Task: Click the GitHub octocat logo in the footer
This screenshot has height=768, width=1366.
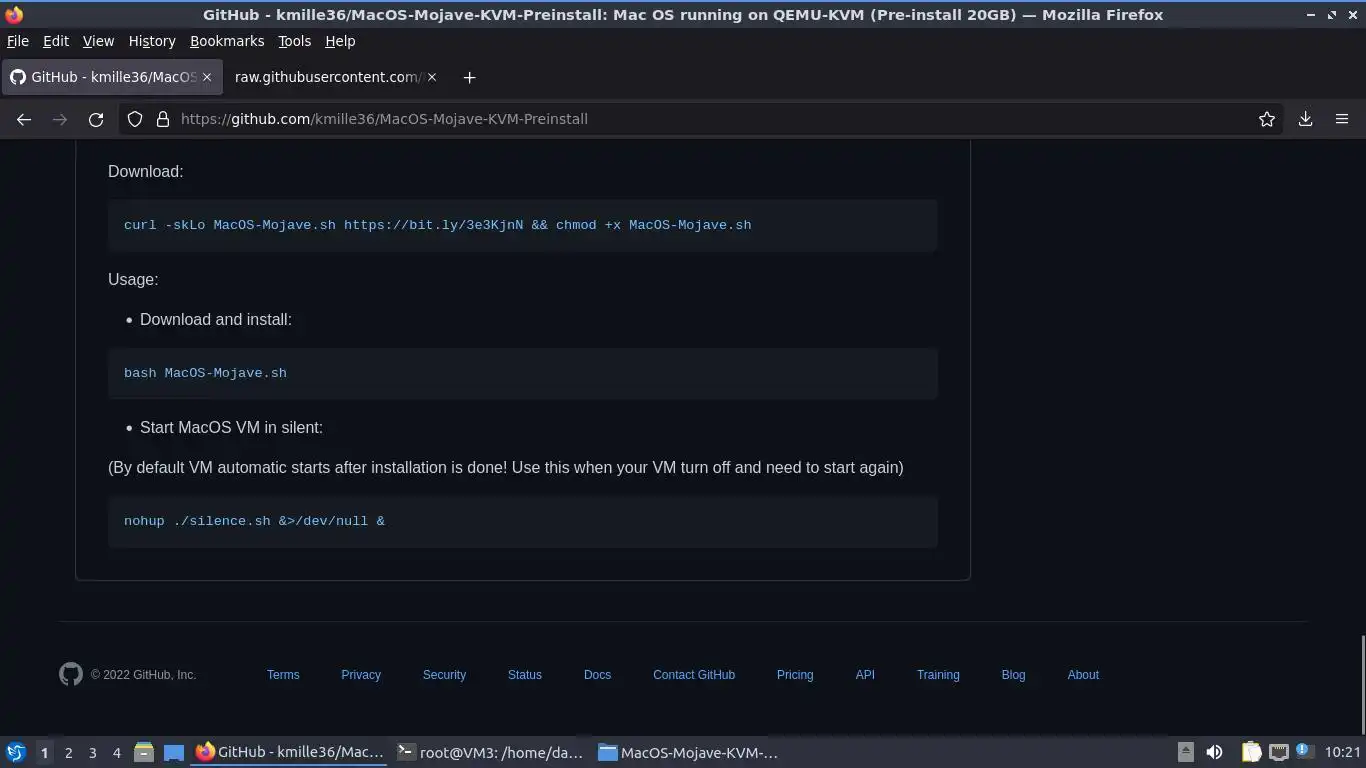Action: click(71, 675)
